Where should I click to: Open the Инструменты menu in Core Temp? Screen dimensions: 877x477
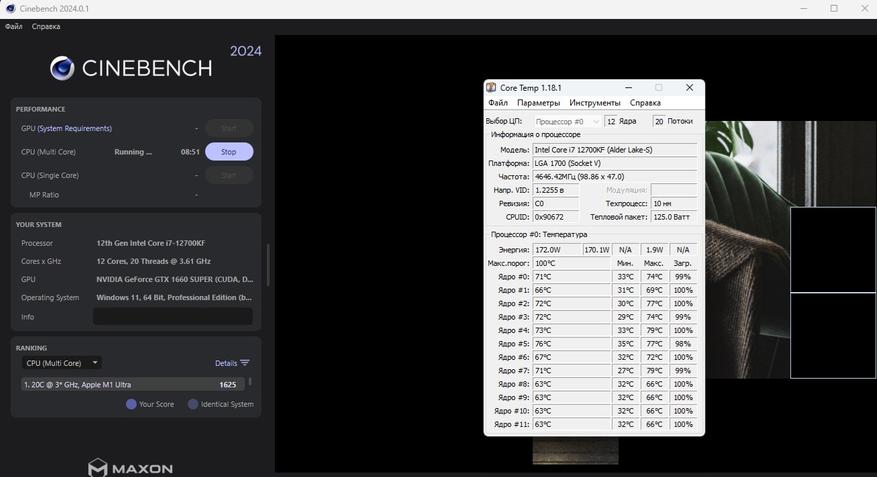(595, 103)
